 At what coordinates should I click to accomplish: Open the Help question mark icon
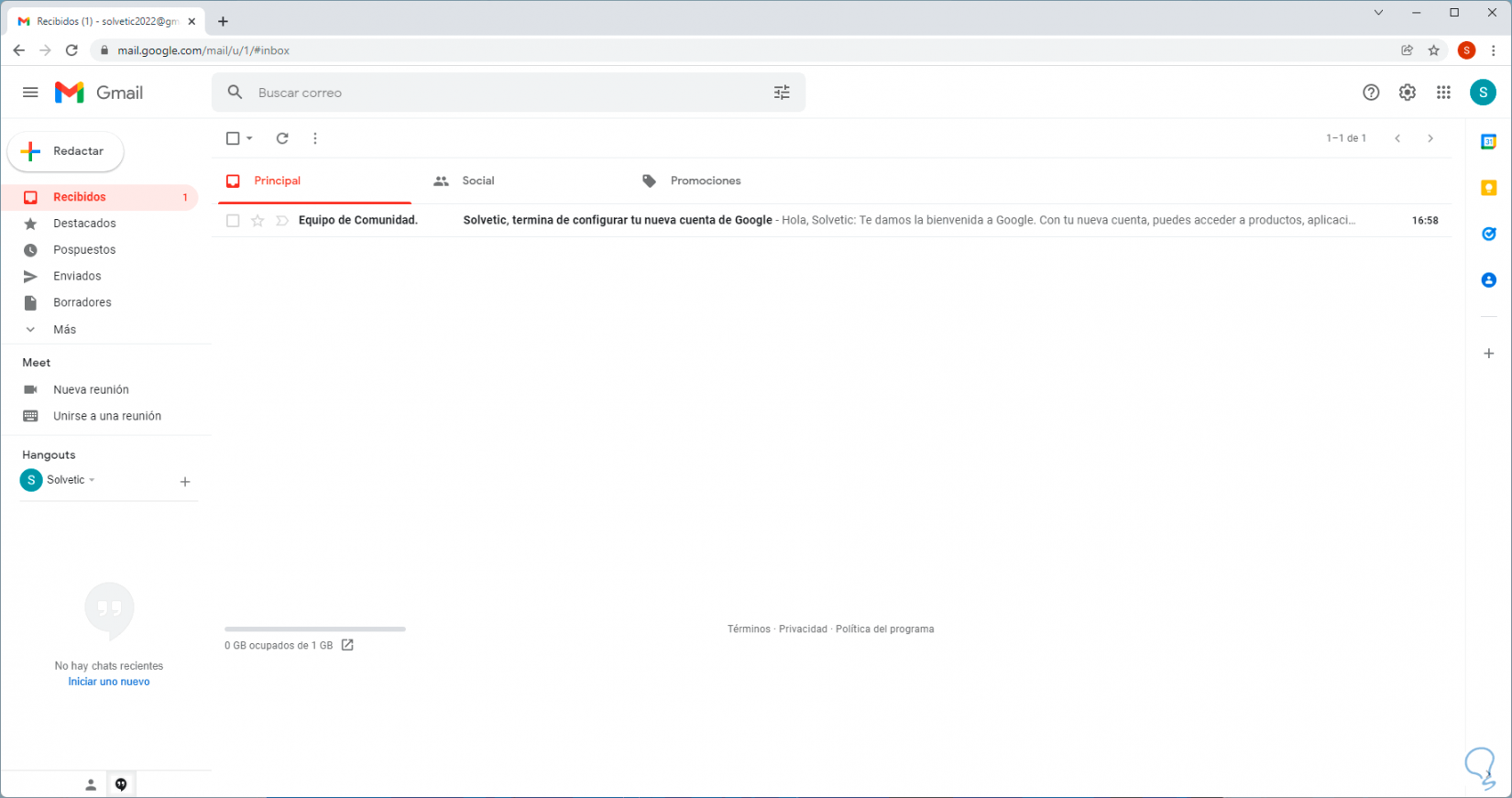[1371, 93]
